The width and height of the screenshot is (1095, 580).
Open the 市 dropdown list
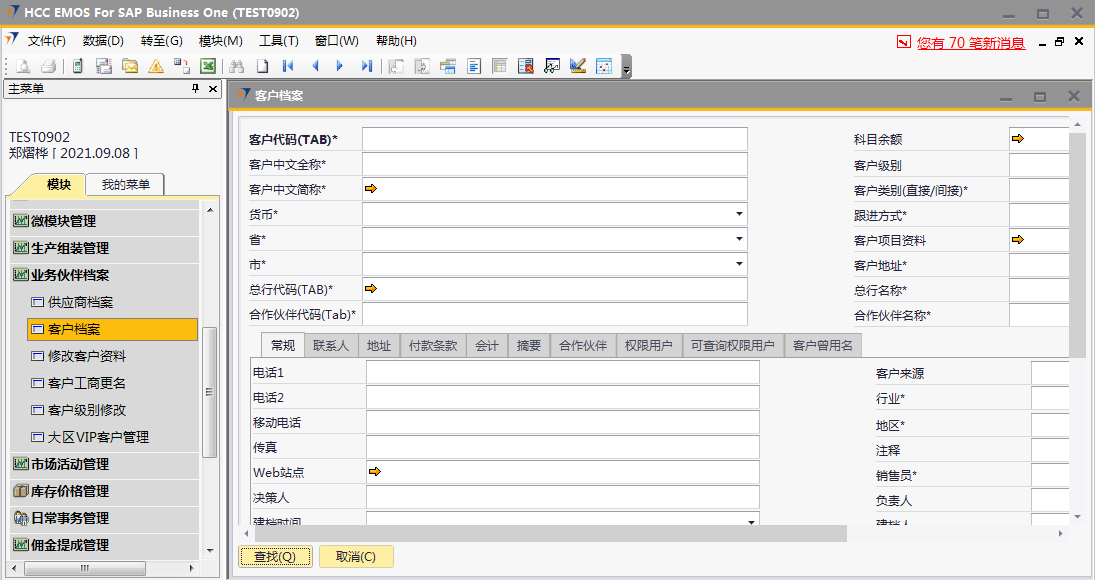[x=739, y=264]
